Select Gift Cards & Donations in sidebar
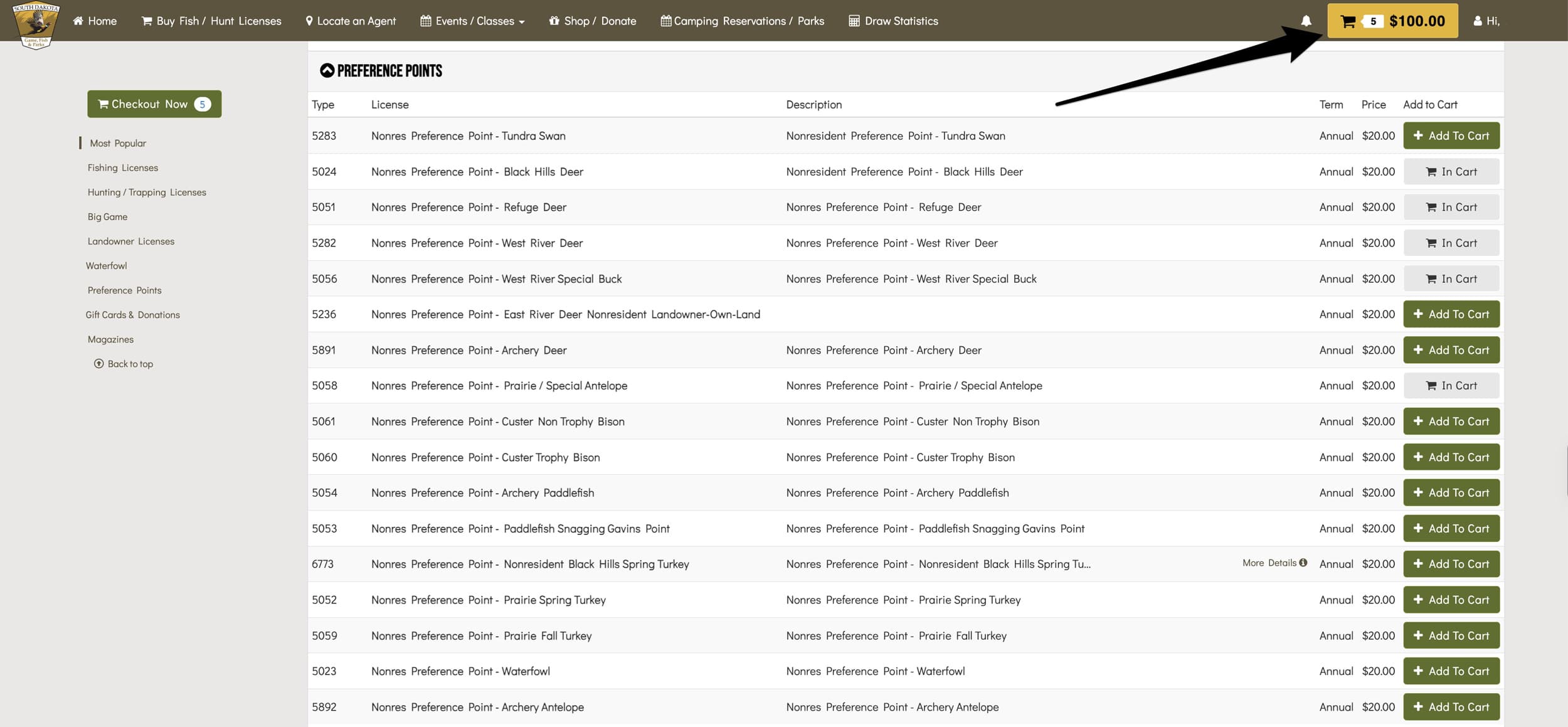Screen dimensions: 1568x727 [x=133, y=314]
